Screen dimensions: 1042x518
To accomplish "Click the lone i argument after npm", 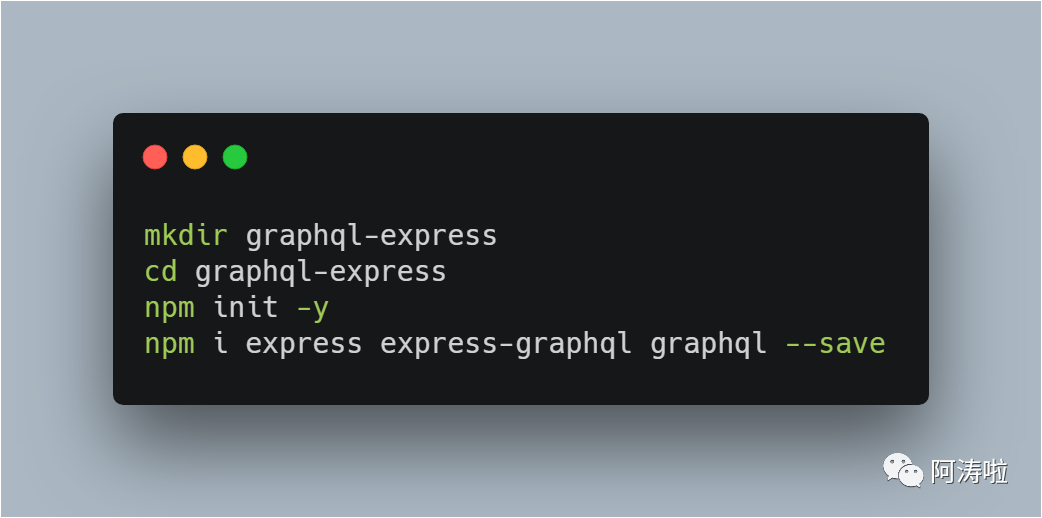I will pos(220,344).
